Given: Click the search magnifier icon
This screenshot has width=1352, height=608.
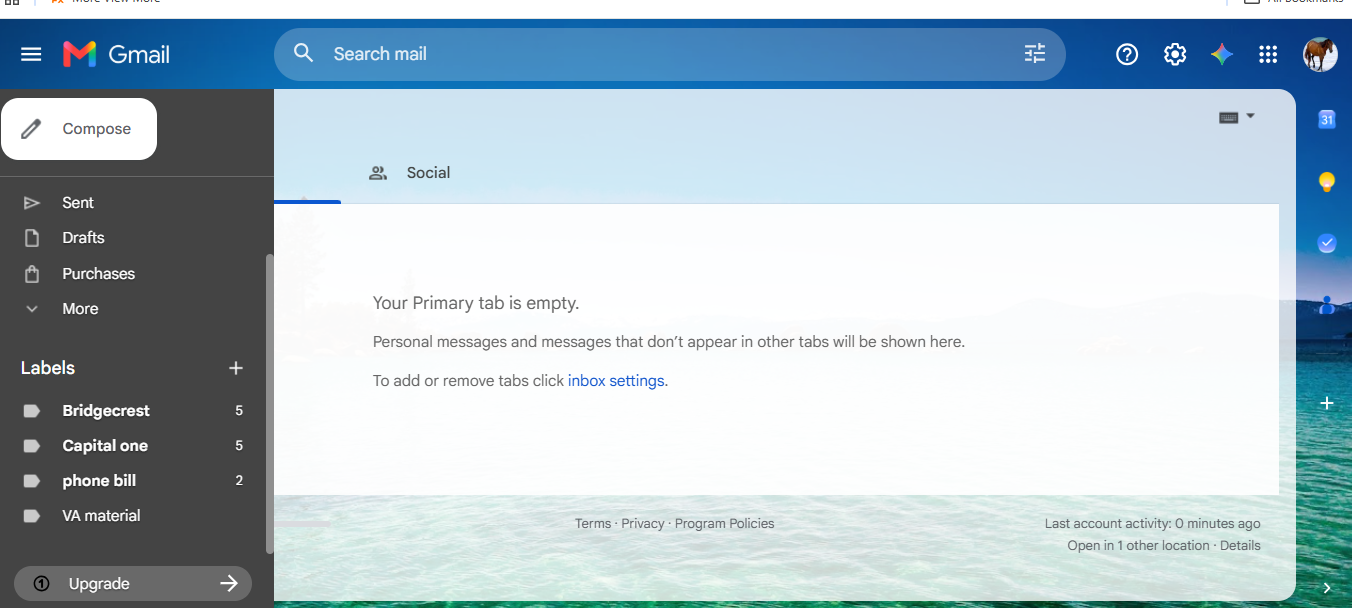Looking at the screenshot, I should pos(304,53).
